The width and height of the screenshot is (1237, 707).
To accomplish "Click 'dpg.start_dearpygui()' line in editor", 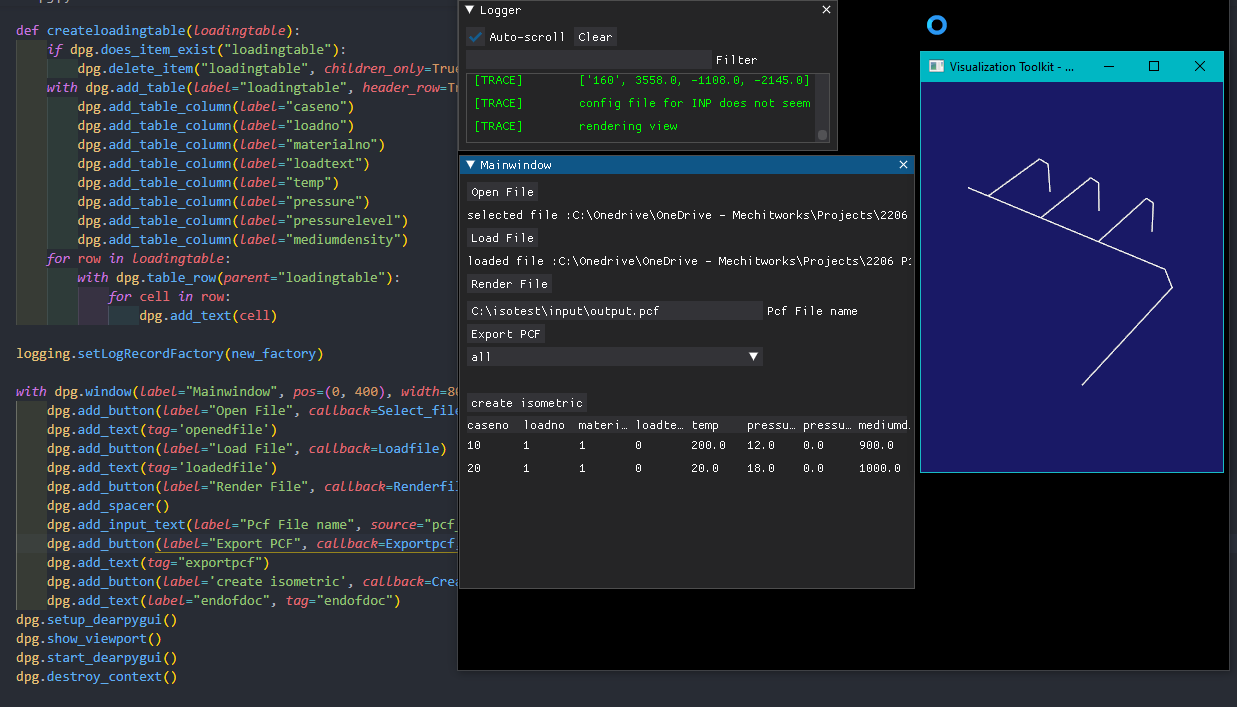I will [x=96, y=657].
